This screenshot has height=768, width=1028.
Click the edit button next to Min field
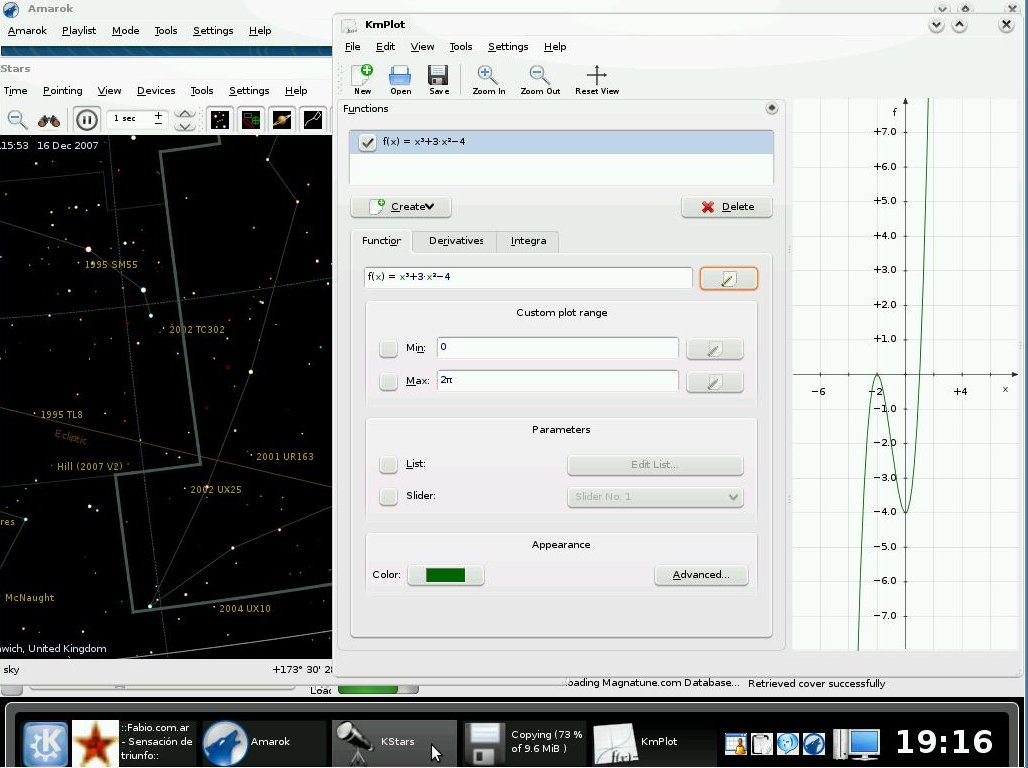click(x=715, y=350)
